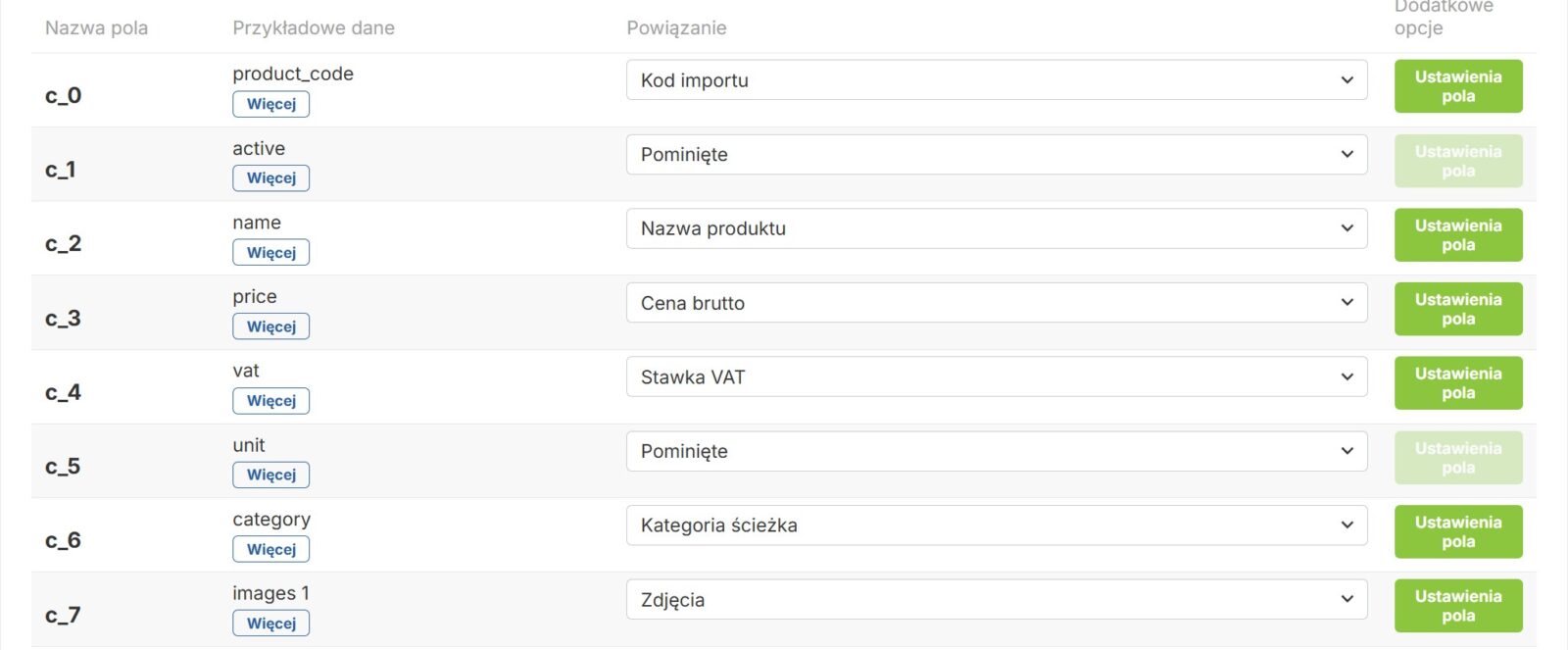Screen dimensions: 1568x650
Task: Open the Kod importu mapping dropdown
Action: click(996, 80)
